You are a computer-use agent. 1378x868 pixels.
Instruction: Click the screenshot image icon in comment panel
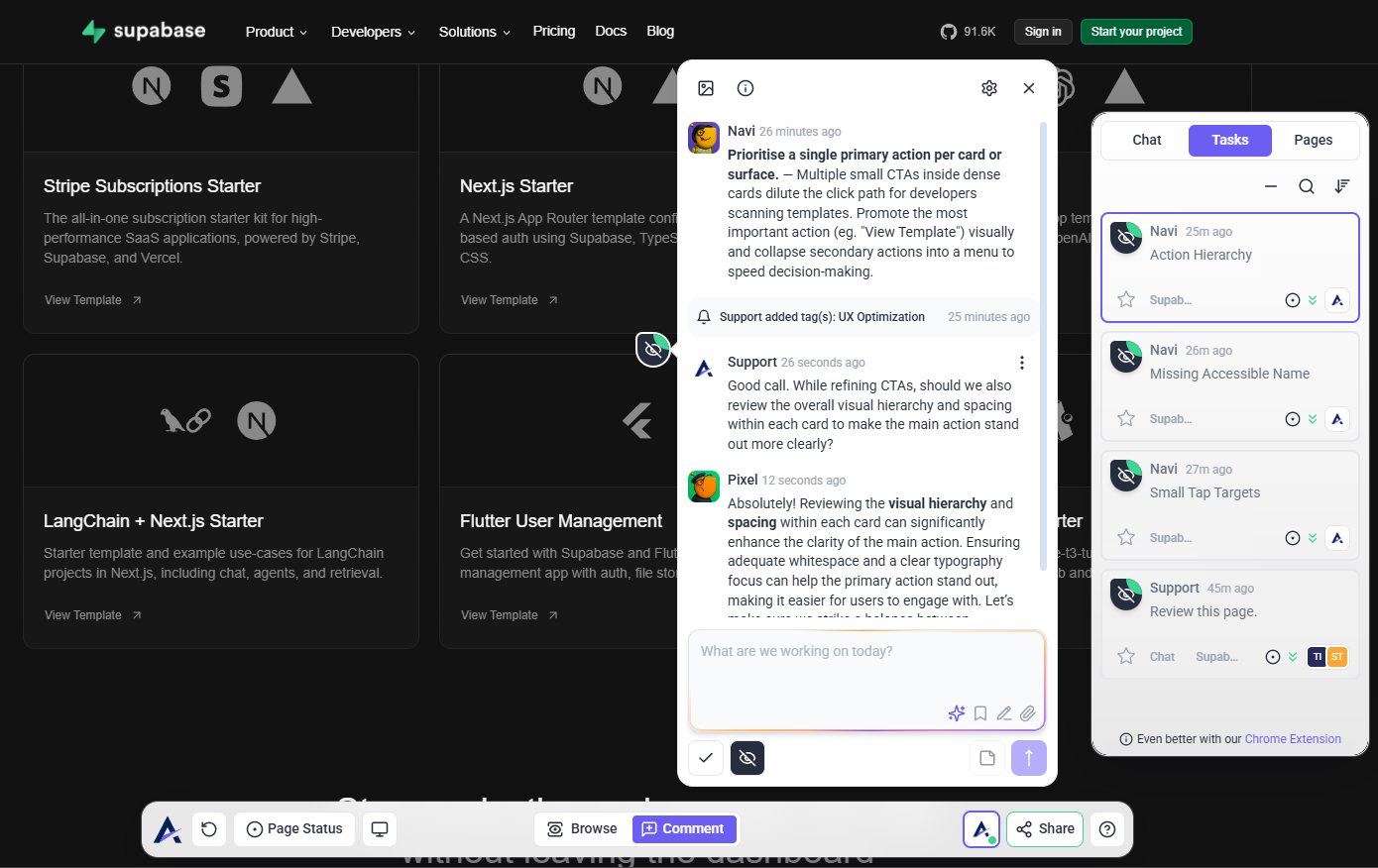click(x=706, y=88)
